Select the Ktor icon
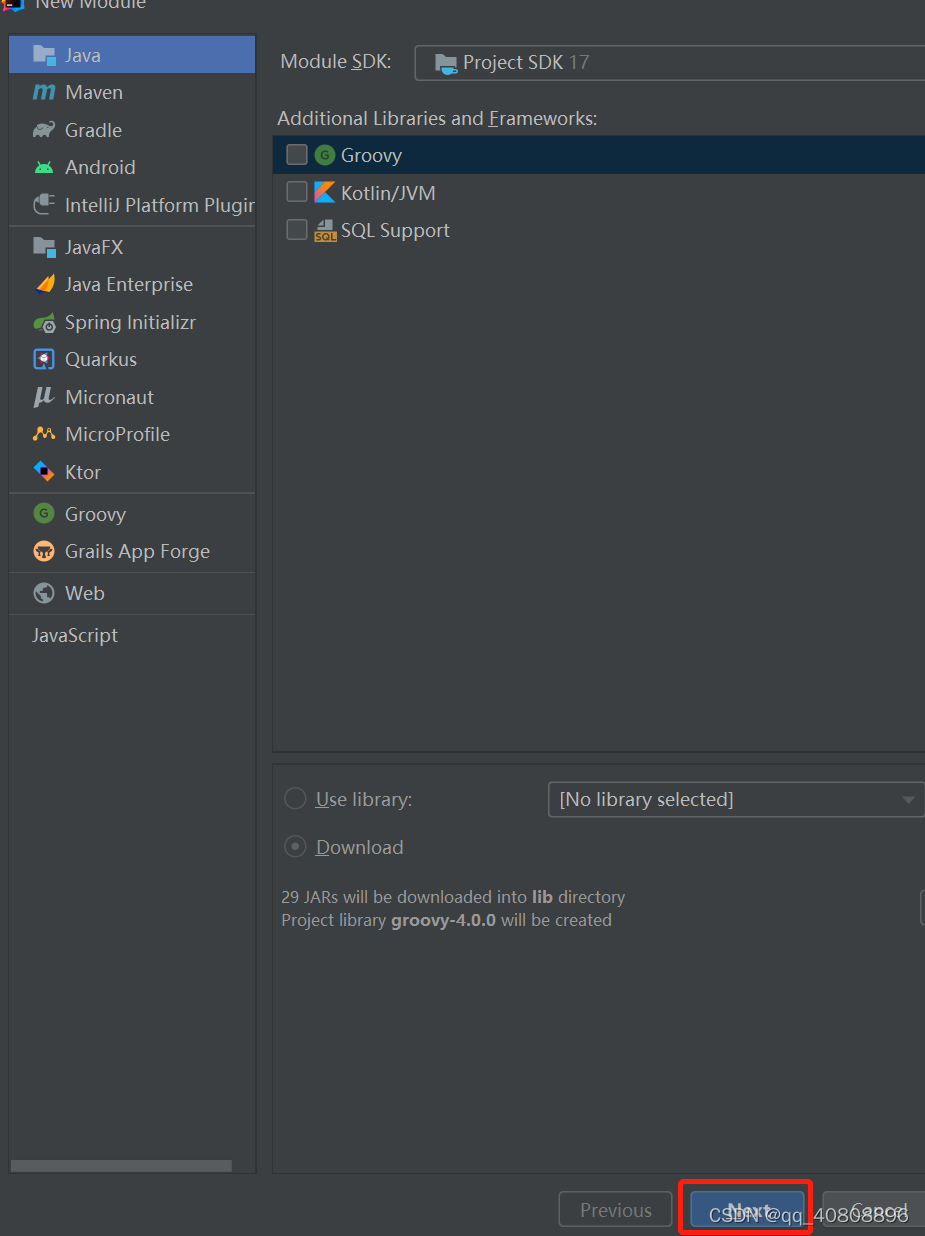This screenshot has width=925, height=1236. 44,472
